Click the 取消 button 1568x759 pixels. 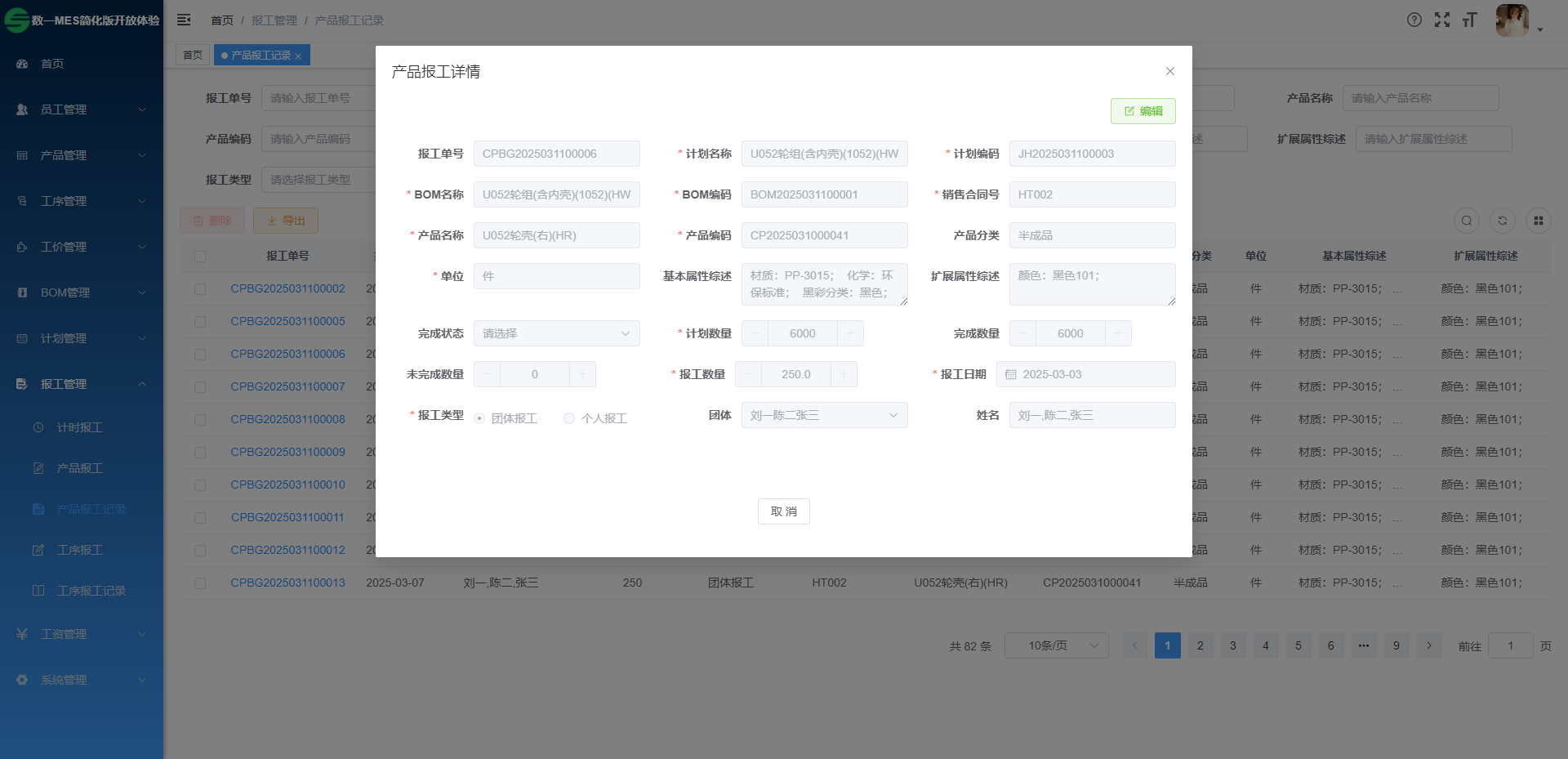click(783, 511)
